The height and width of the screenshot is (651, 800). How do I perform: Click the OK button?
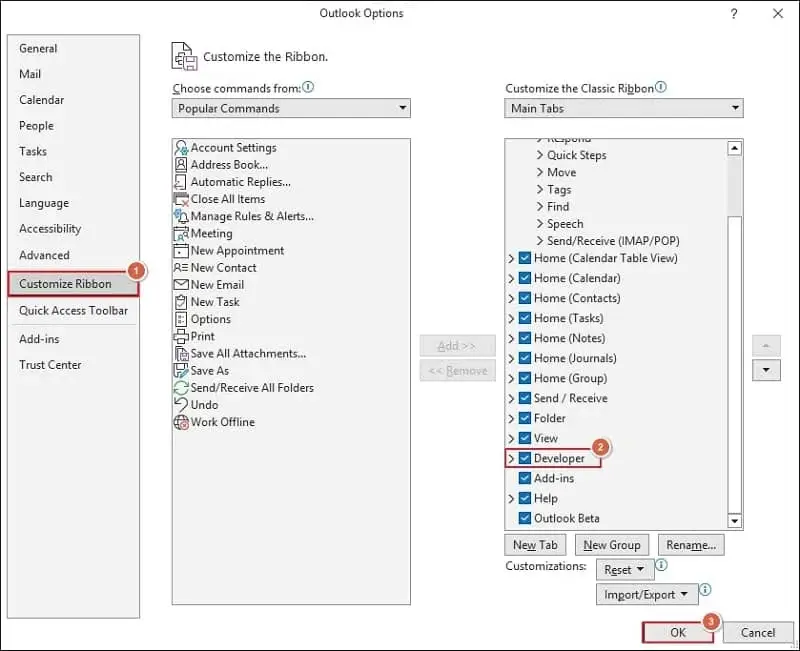pyautogui.click(x=677, y=632)
